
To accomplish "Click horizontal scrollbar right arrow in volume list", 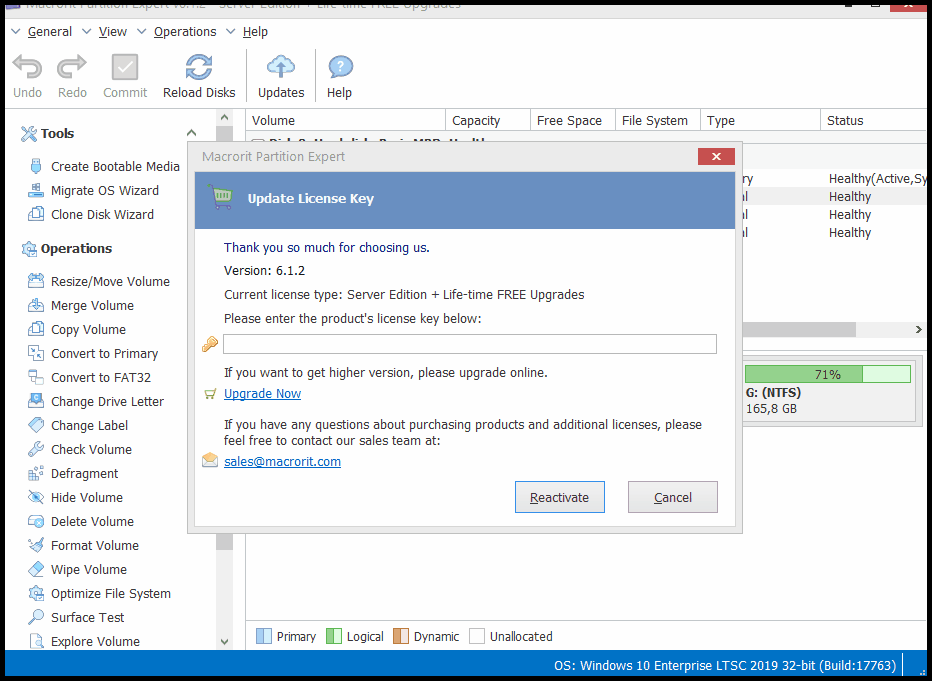I will 918,329.
